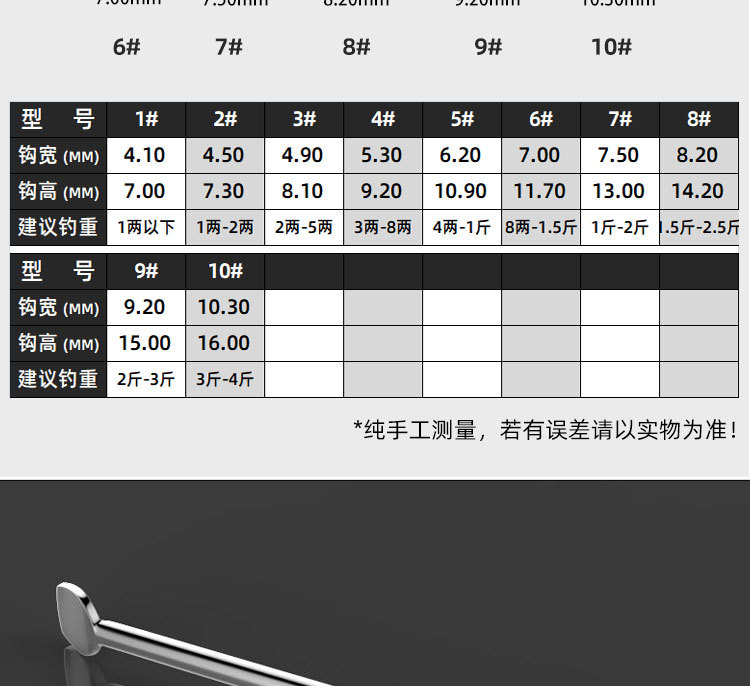Click the hook width value 6.20
Viewport: 750px width, 686px height.
(462, 155)
